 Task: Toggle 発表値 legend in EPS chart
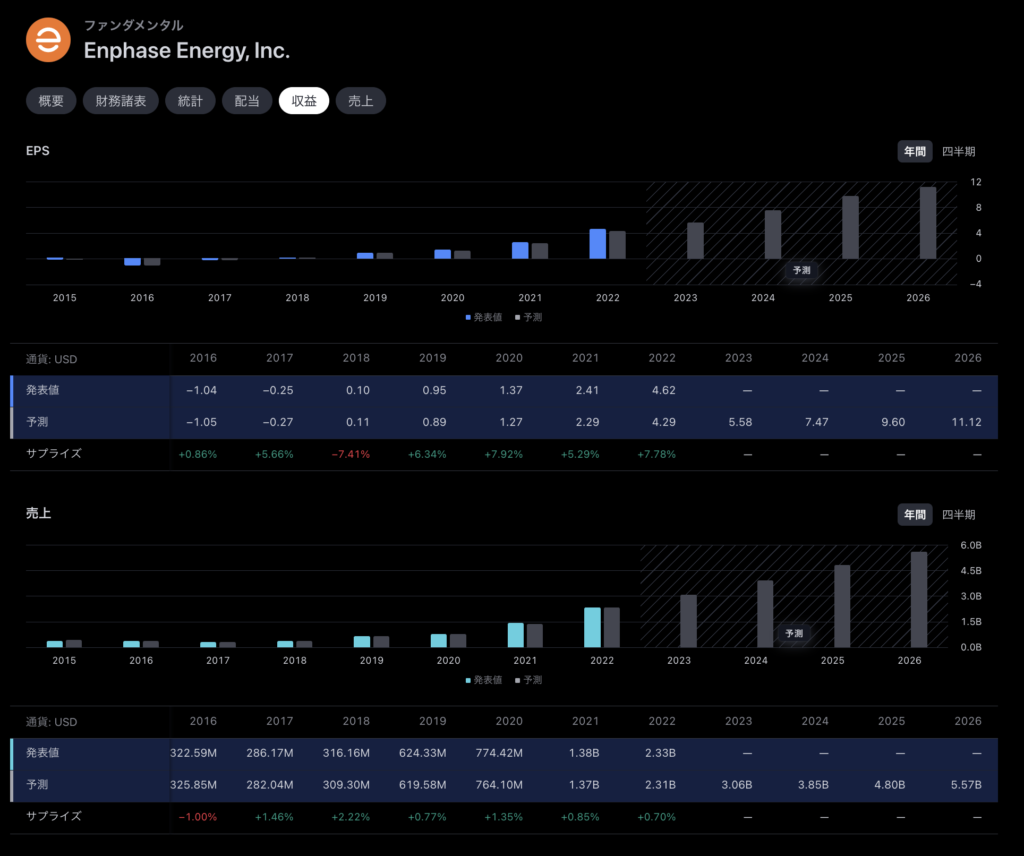point(483,317)
